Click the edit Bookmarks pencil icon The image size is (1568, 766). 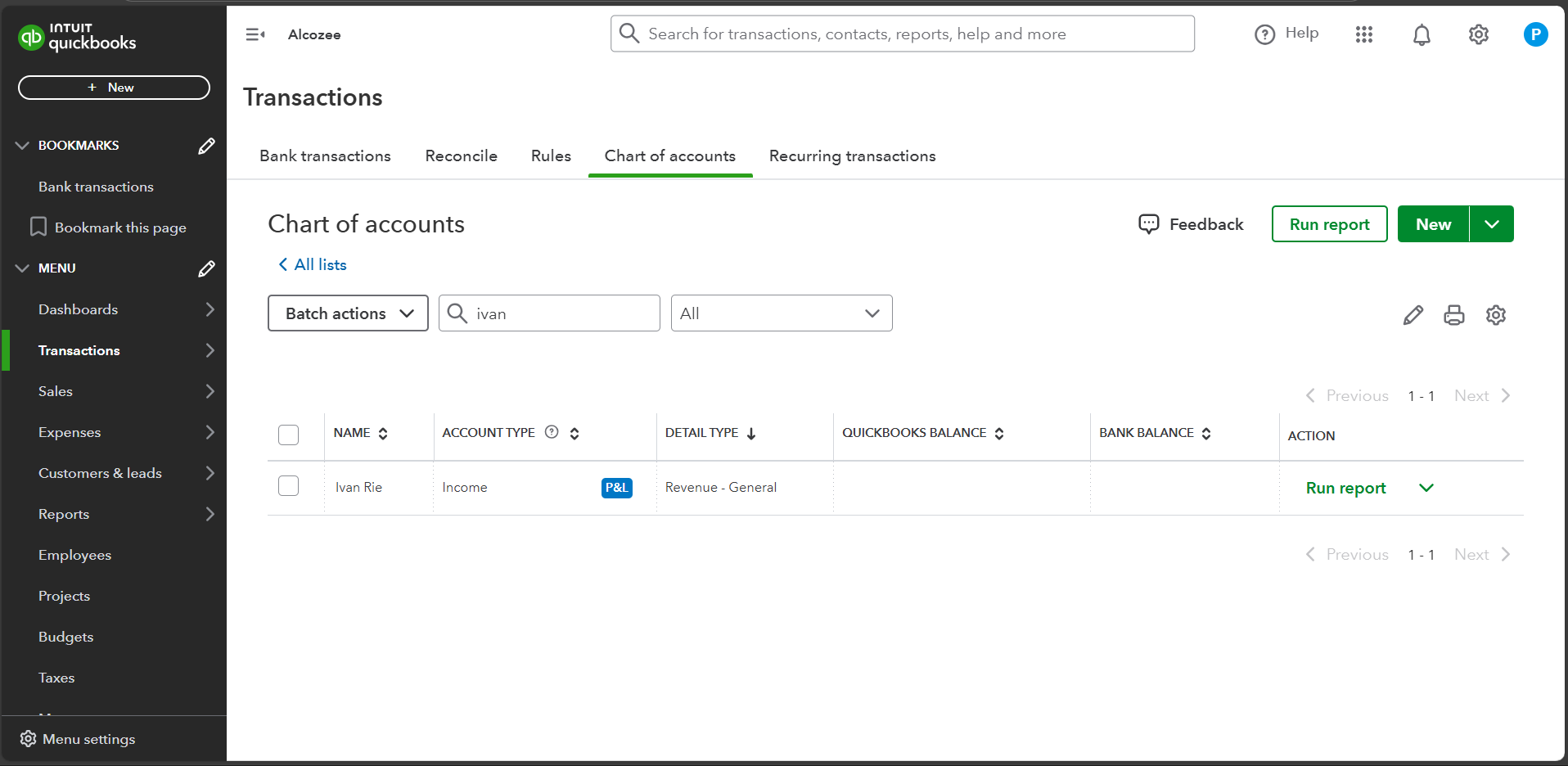[206, 146]
